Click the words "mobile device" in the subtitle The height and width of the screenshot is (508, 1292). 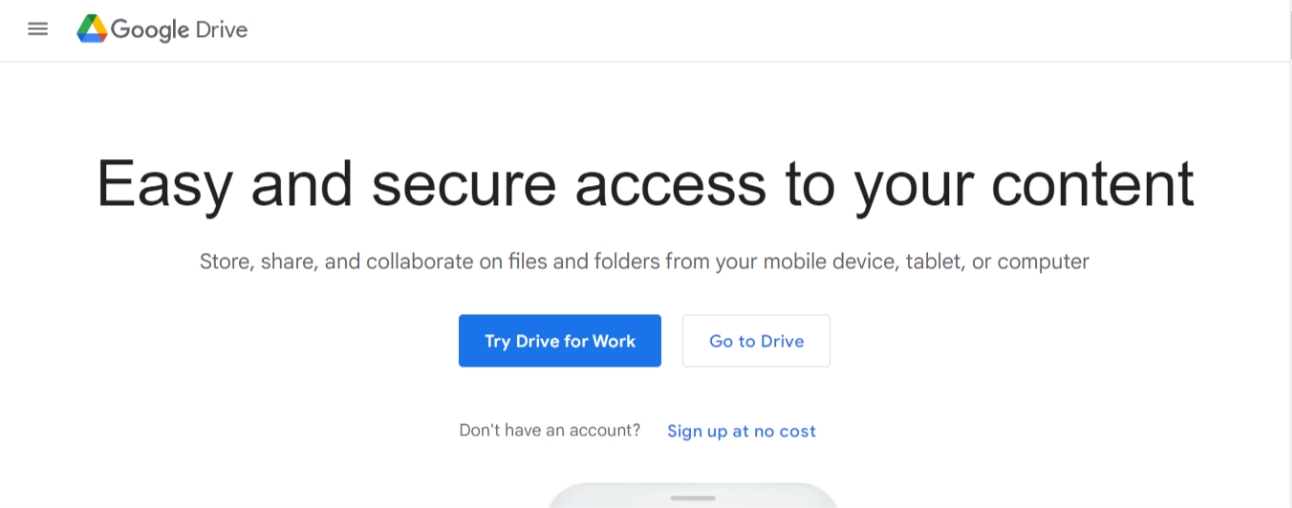click(830, 262)
